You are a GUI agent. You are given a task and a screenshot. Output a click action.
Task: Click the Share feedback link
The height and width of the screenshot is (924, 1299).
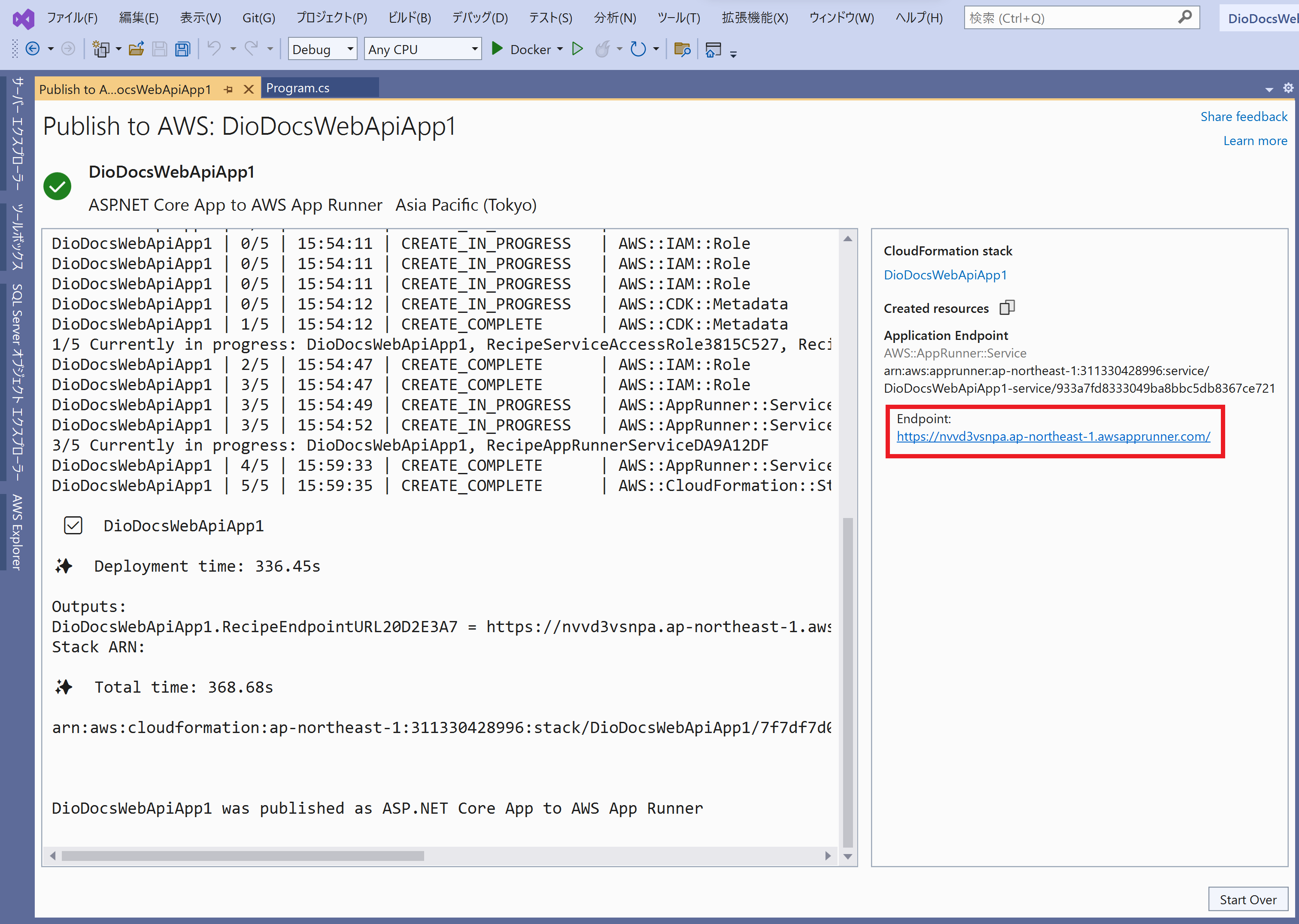click(x=1244, y=117)
